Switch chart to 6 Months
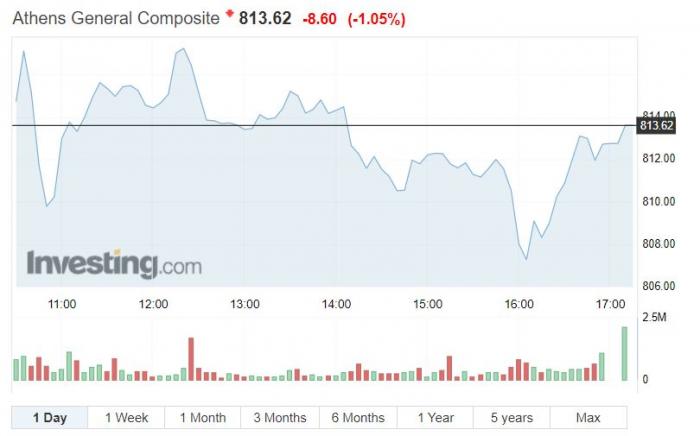Screen dimensions: 700x436 click(357, 417)
